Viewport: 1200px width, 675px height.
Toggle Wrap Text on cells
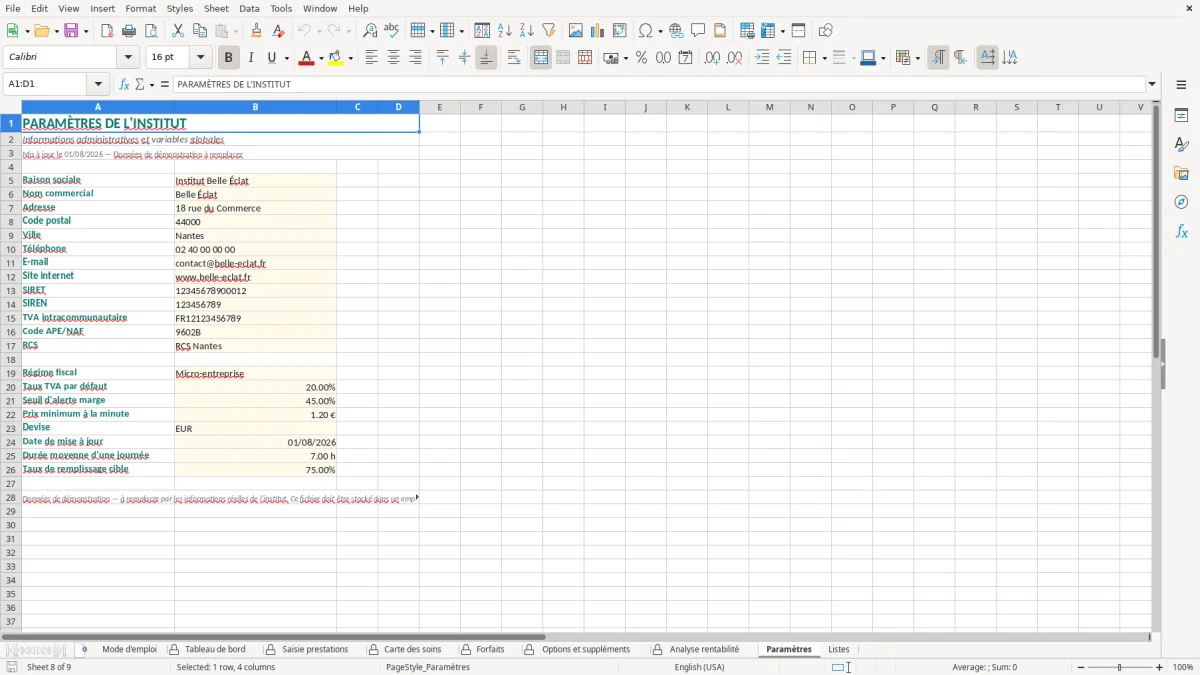pos(514,58)
